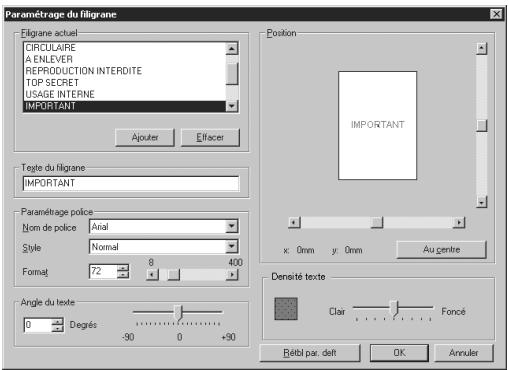509x370 pixels.
Task: Click the angle Degrés value field
Action: 38,325
